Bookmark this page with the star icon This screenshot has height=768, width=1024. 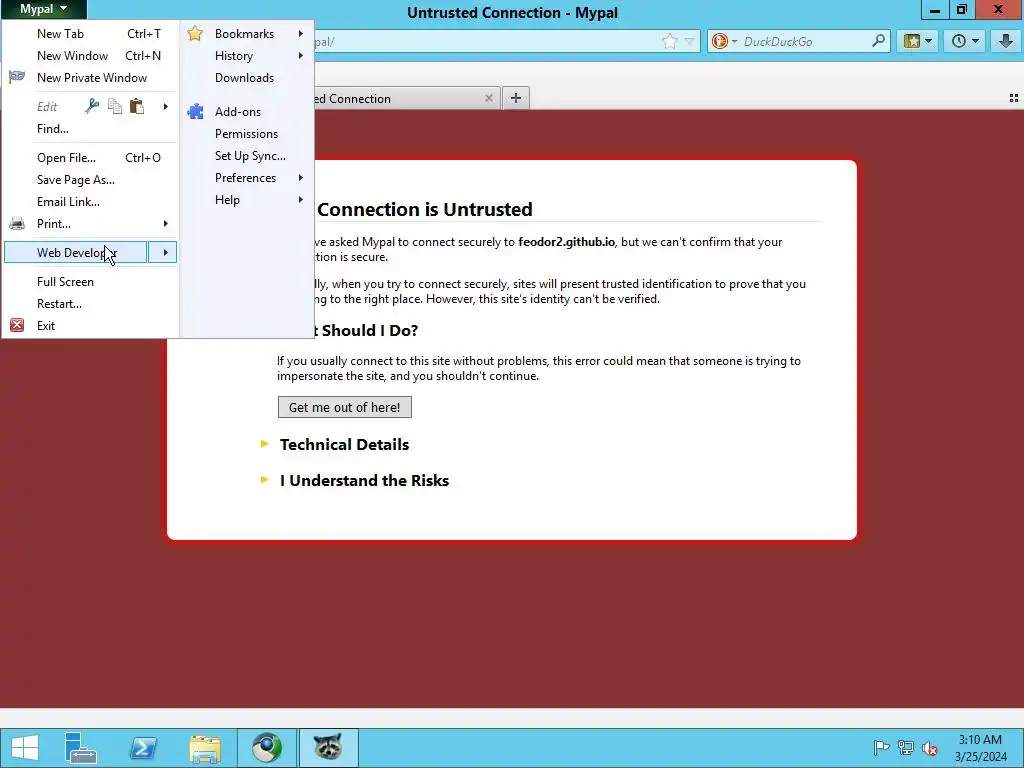670,41
